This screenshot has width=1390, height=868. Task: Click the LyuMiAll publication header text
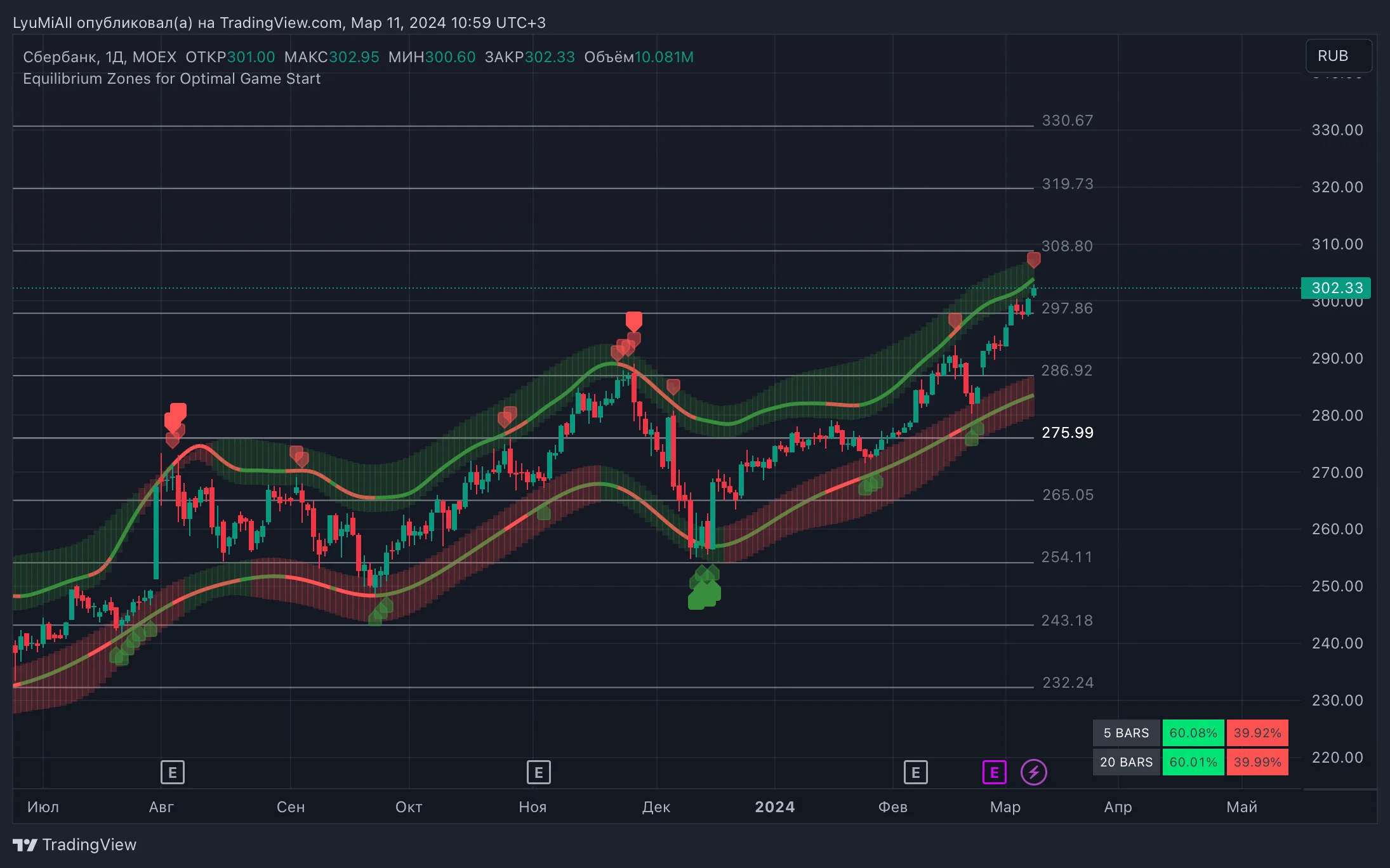[279, 23]
